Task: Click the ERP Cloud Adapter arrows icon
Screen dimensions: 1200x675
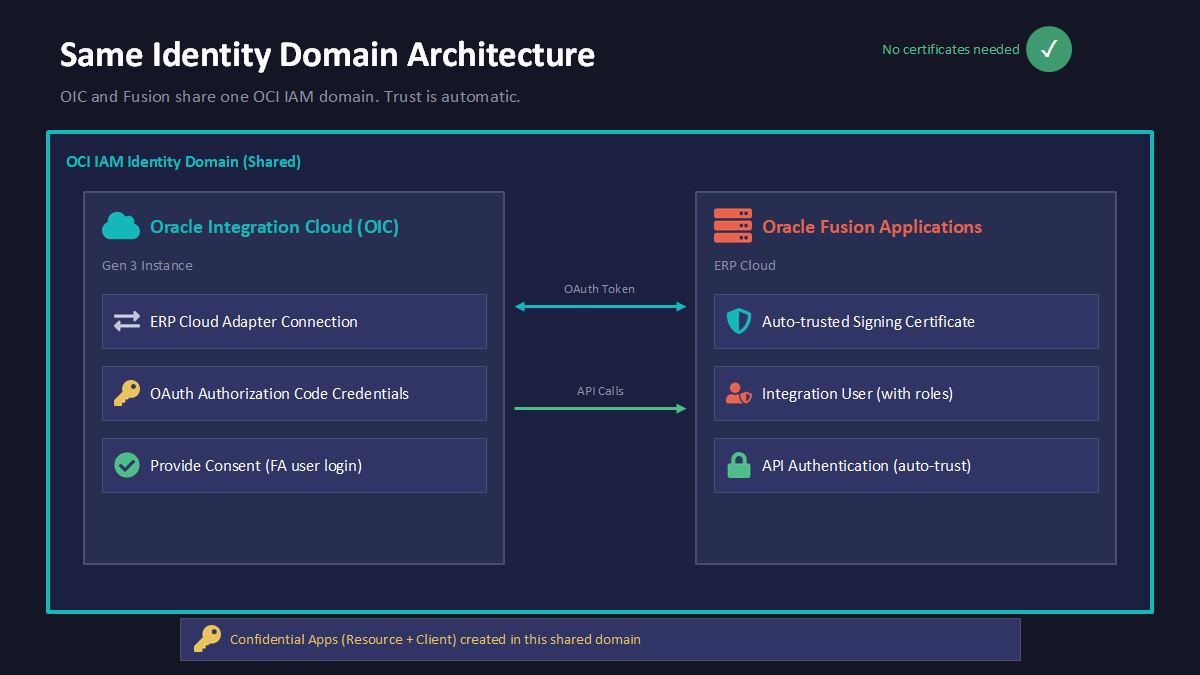Action: pos(127,322)
